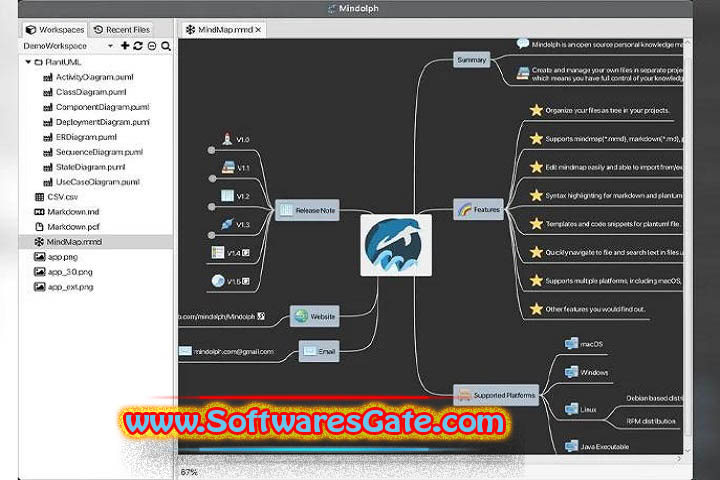Click the star on 'Templates and code snippets'
Screen dimensions: 720x480
[x=536, y=224]
